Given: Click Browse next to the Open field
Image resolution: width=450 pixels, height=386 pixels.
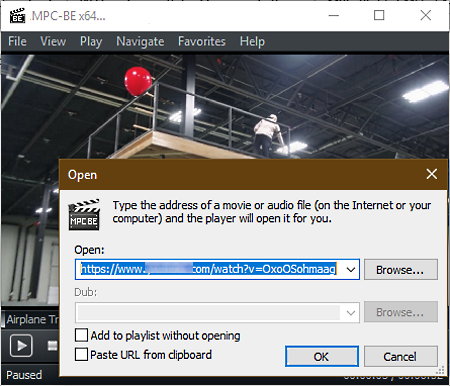Looking at the screenshot, I should [401, 269].
